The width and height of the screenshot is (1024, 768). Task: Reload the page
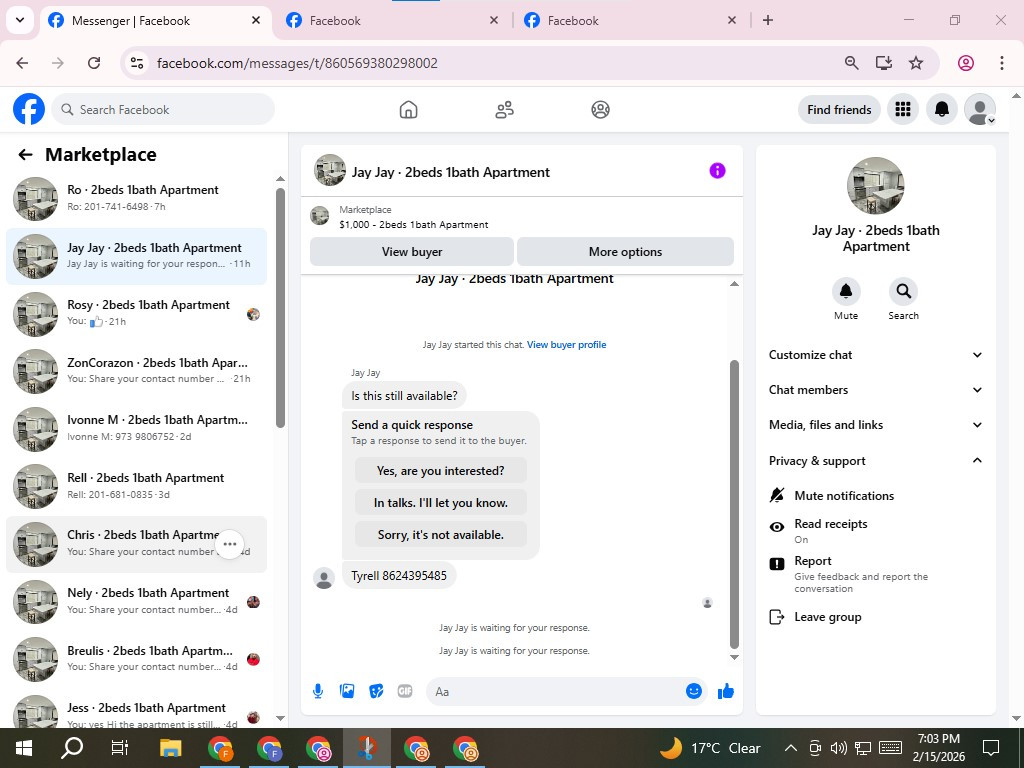[x=94, y=63]
